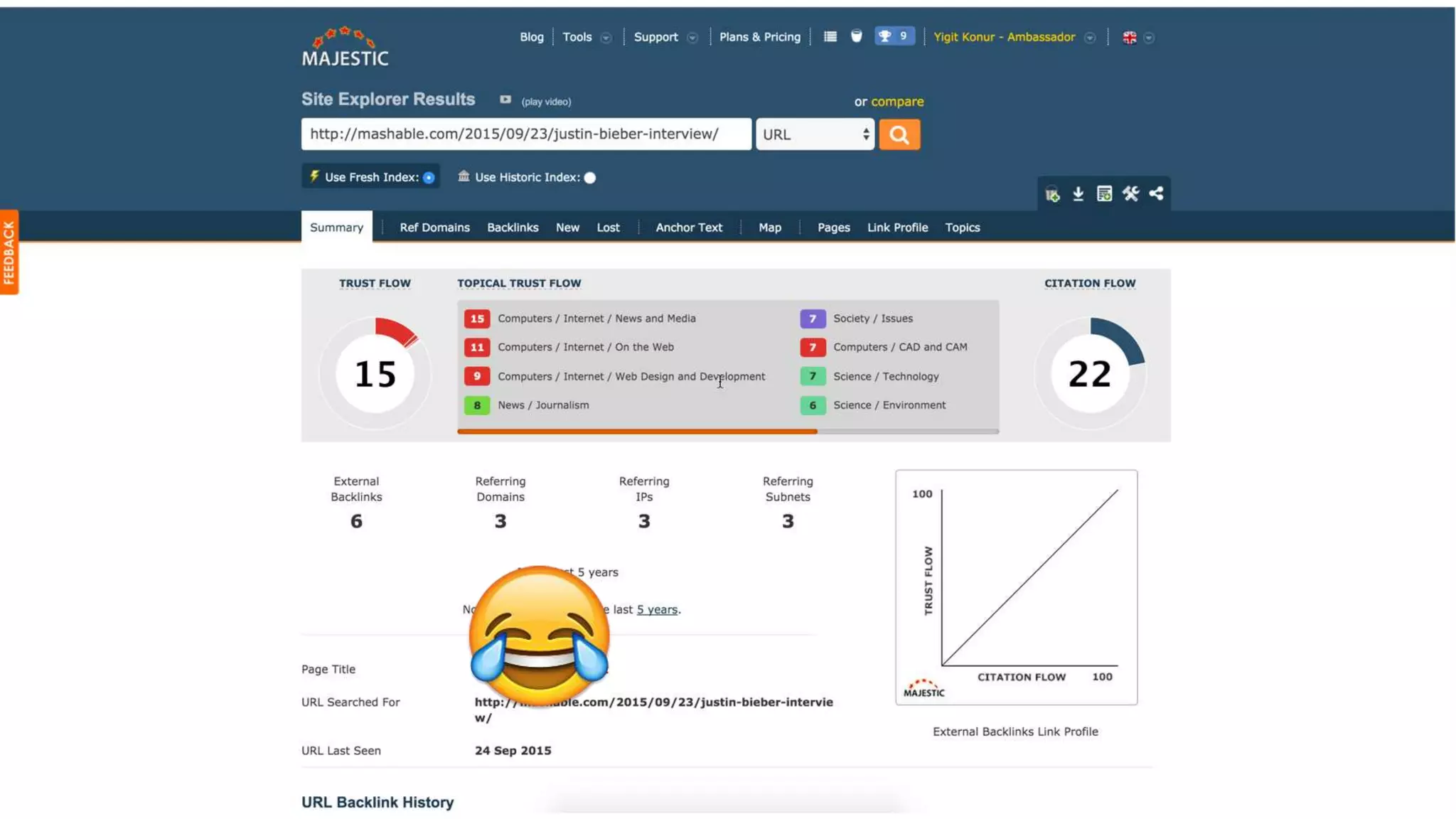Click the download arrow icon
The height and width of the screenshot is (819, 1456).
pos(1078,193)
